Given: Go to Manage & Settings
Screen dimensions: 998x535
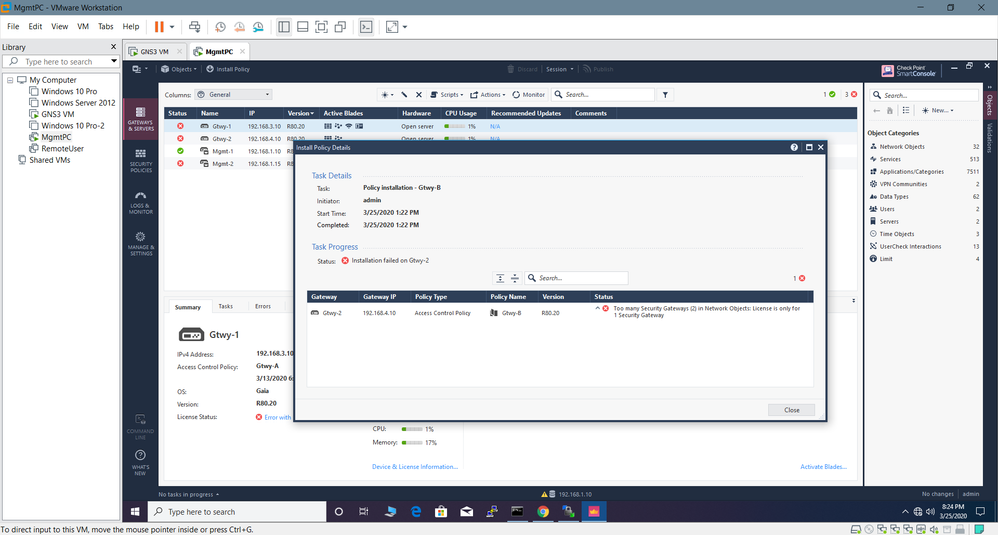Looking at the screenshot, I should tap(140, 243).
